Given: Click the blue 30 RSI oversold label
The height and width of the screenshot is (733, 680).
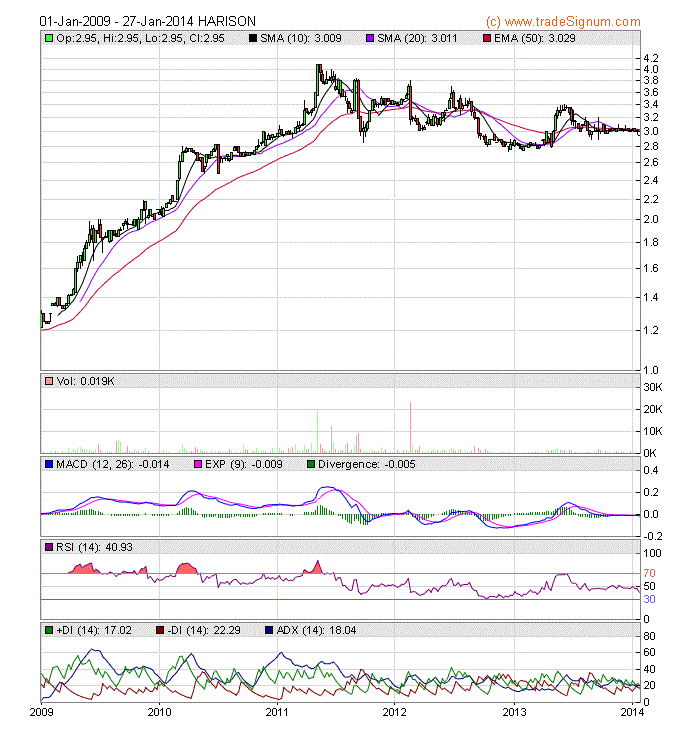Looking at the screenshot, I should pos(650,599).
